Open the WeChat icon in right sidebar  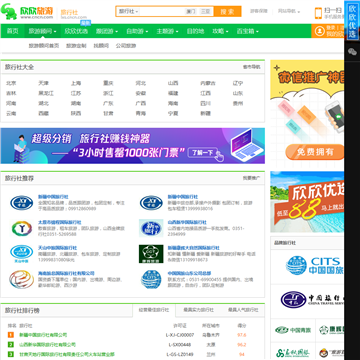coord(352,51)
